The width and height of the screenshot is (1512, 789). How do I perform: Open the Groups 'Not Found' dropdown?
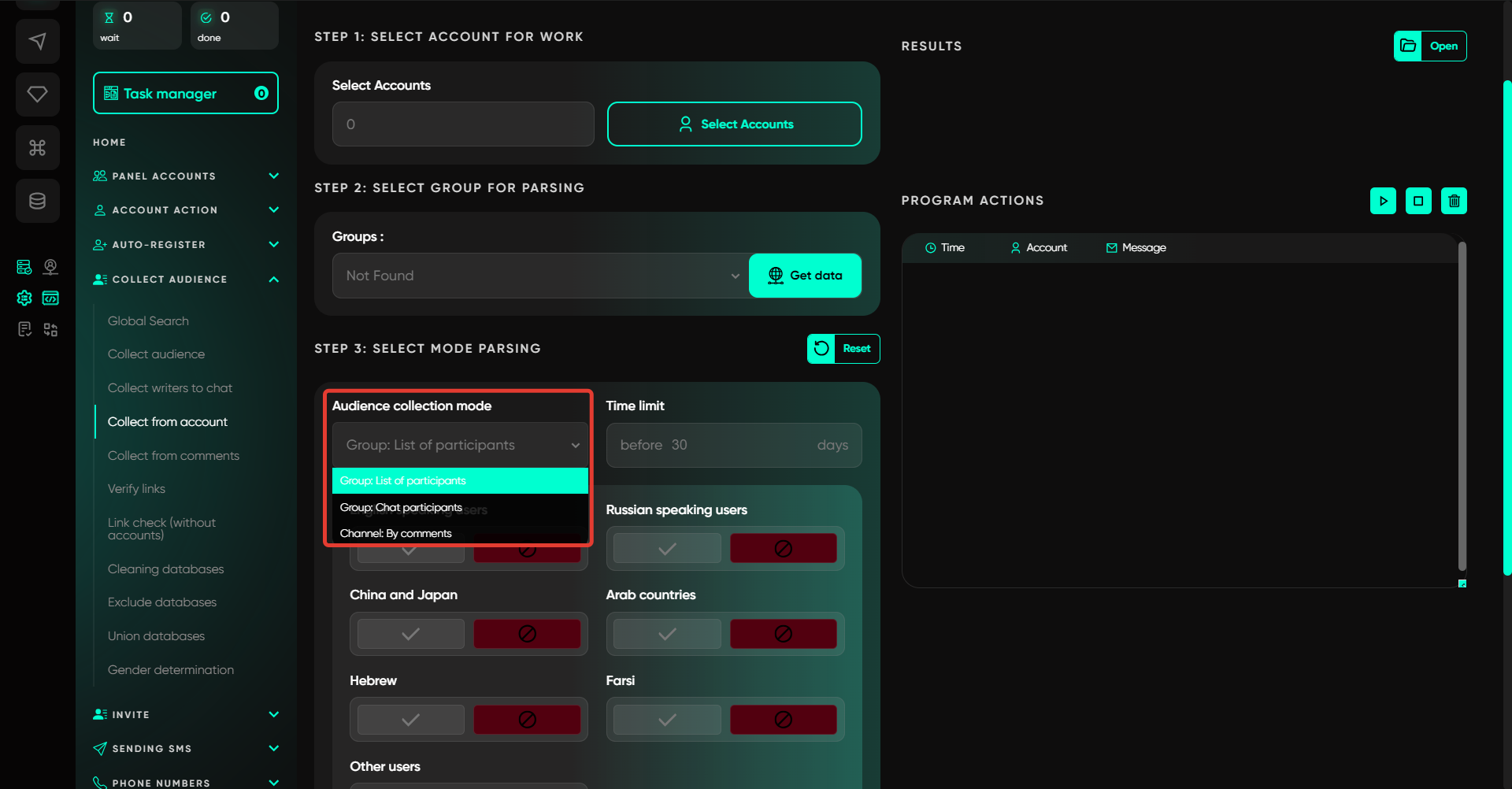540,276
